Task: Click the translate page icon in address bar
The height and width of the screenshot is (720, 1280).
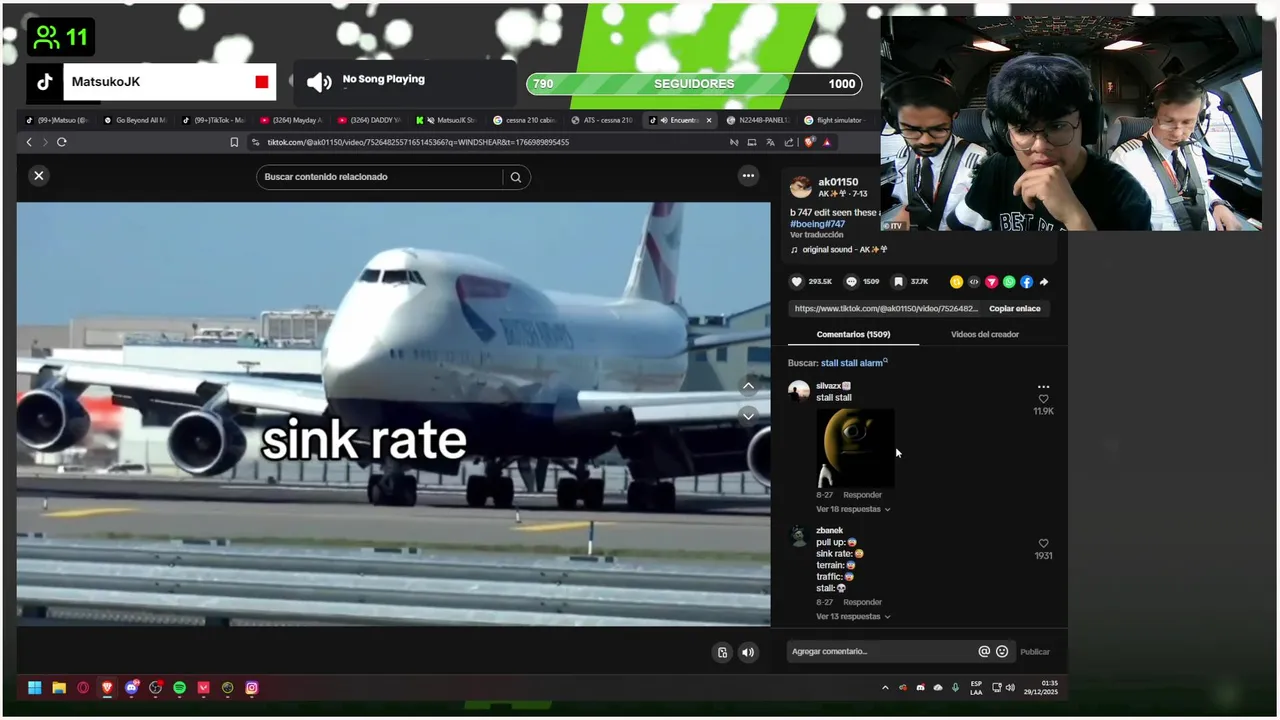Action: point(770,142)
